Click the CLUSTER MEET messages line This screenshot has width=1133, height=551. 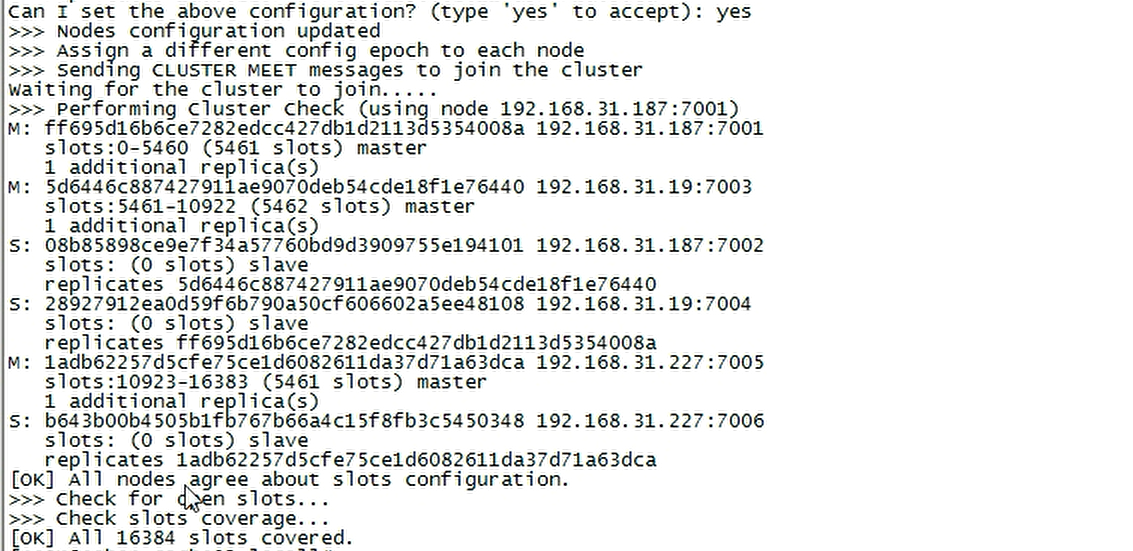325,70
